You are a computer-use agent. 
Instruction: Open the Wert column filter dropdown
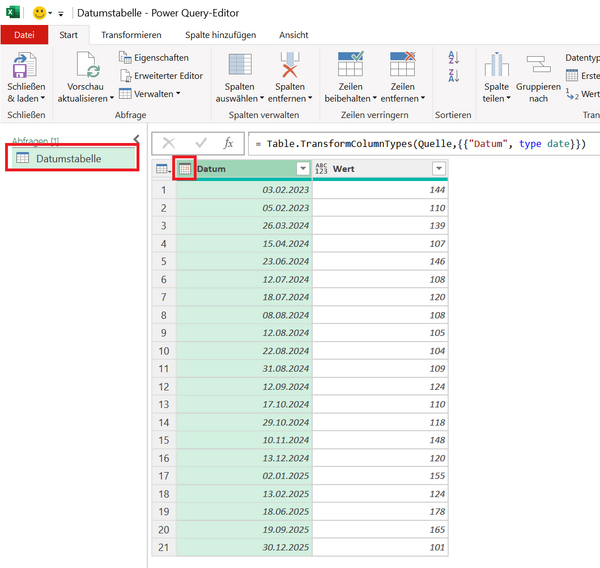point(438,169)
